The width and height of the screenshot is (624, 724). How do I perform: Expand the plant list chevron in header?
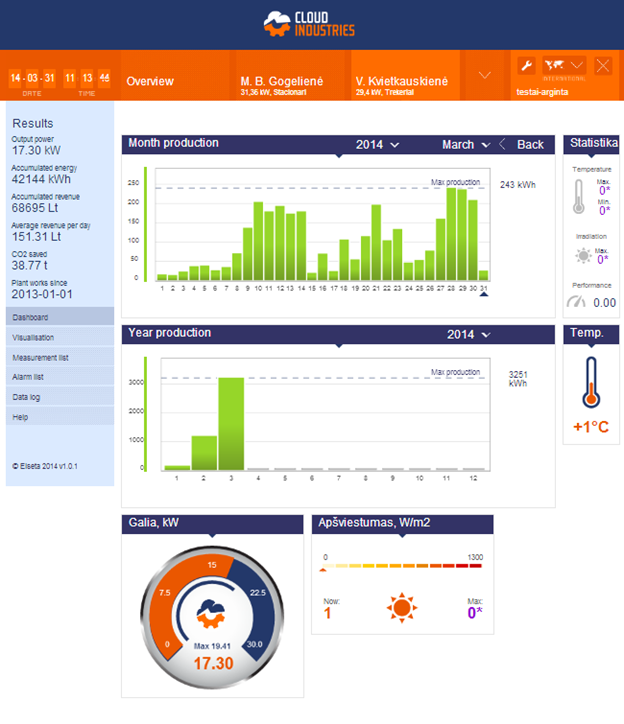click(485, 76)
